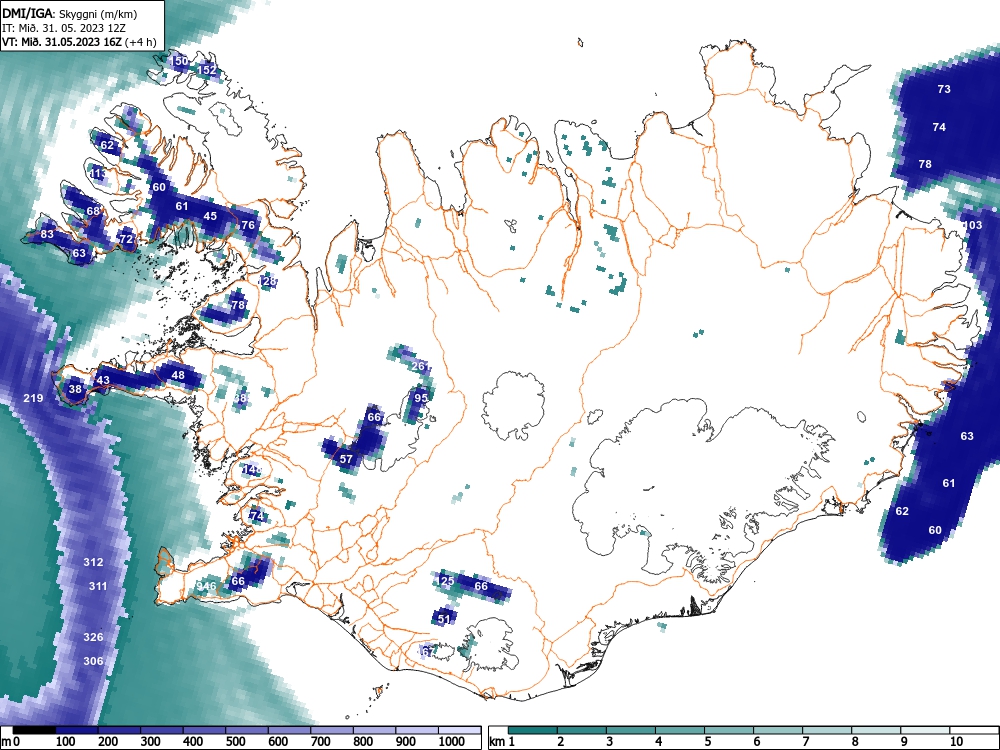The width and height of the screenshot is (1000, 750).
Task: Select the visibility value 67
Action: [428, 652]
